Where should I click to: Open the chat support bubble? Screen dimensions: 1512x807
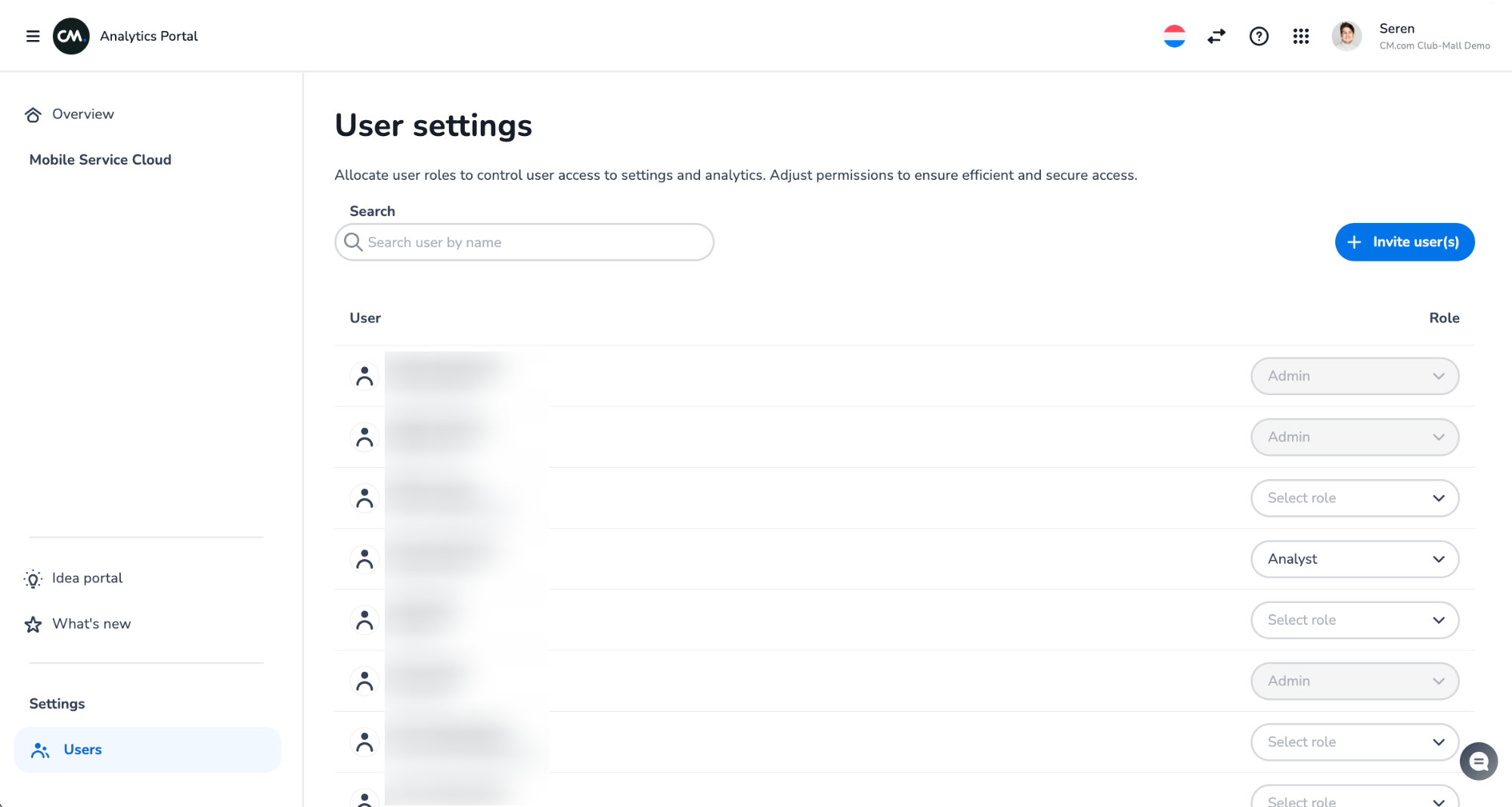click(x=1479, y=761)
